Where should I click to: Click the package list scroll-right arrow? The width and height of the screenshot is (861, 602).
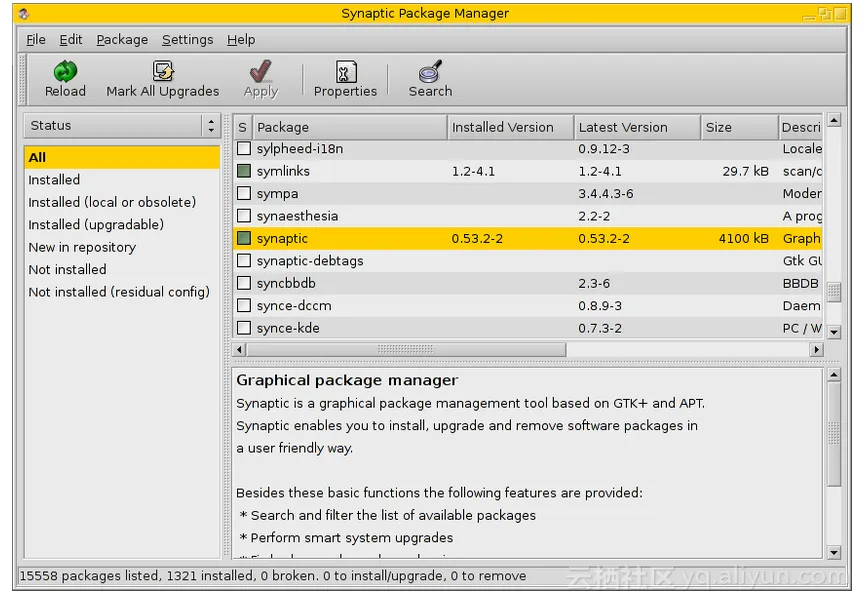click(817, 349)
